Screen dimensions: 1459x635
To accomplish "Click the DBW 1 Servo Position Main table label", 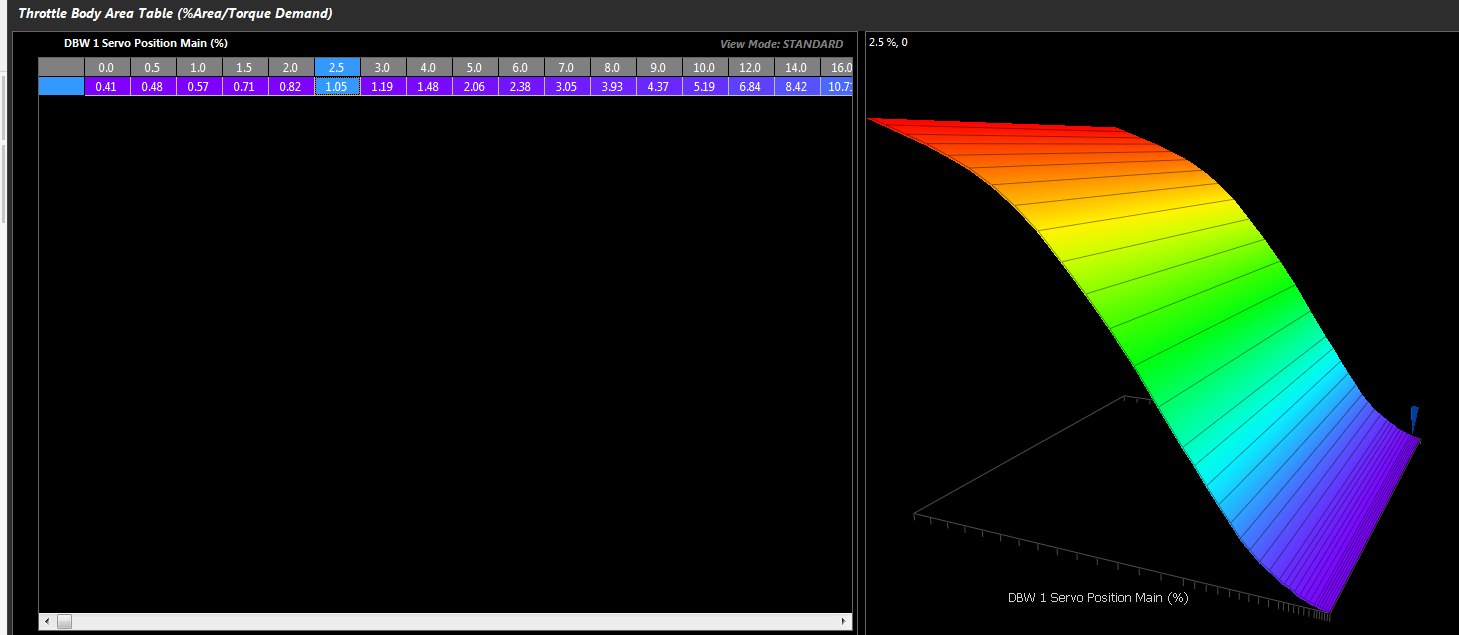I will 146,43.
